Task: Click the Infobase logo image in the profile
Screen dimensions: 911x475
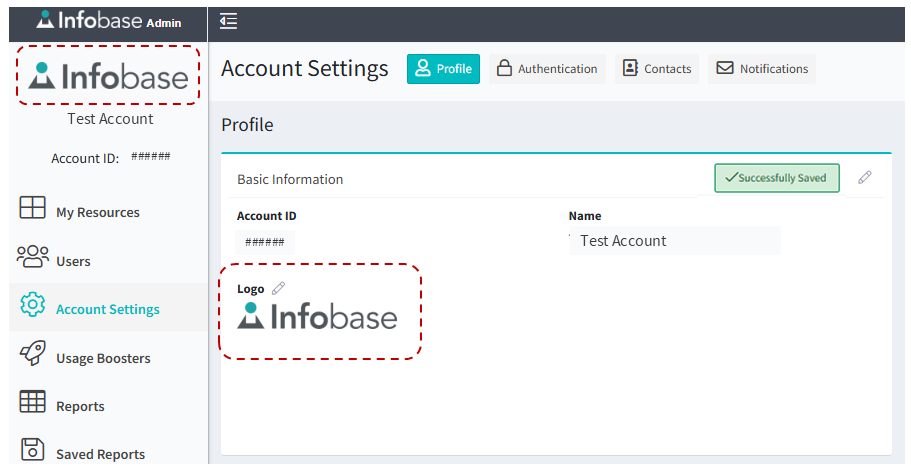Action: [317, 316]
